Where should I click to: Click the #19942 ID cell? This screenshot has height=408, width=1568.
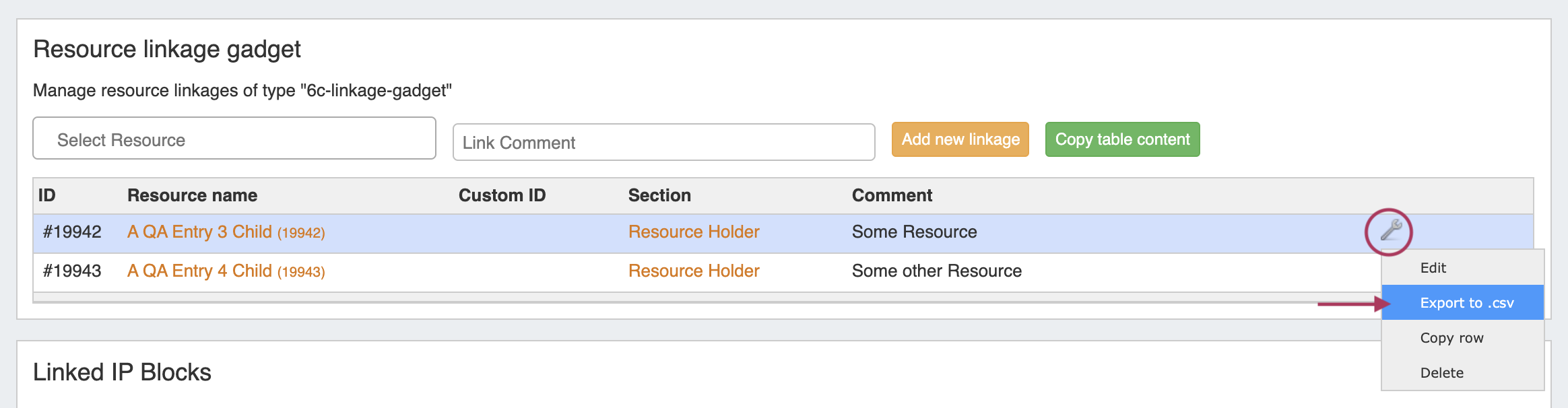(72, 232)
